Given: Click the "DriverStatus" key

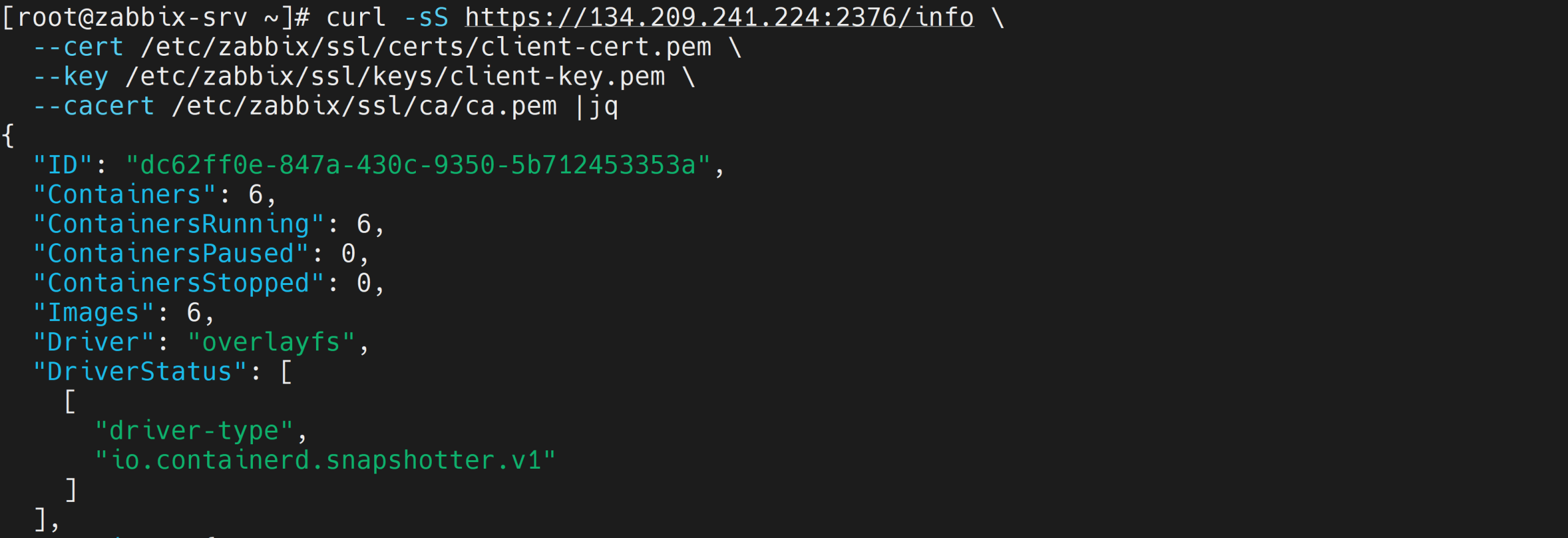Looking at the screenshot, I should (140, 371).
